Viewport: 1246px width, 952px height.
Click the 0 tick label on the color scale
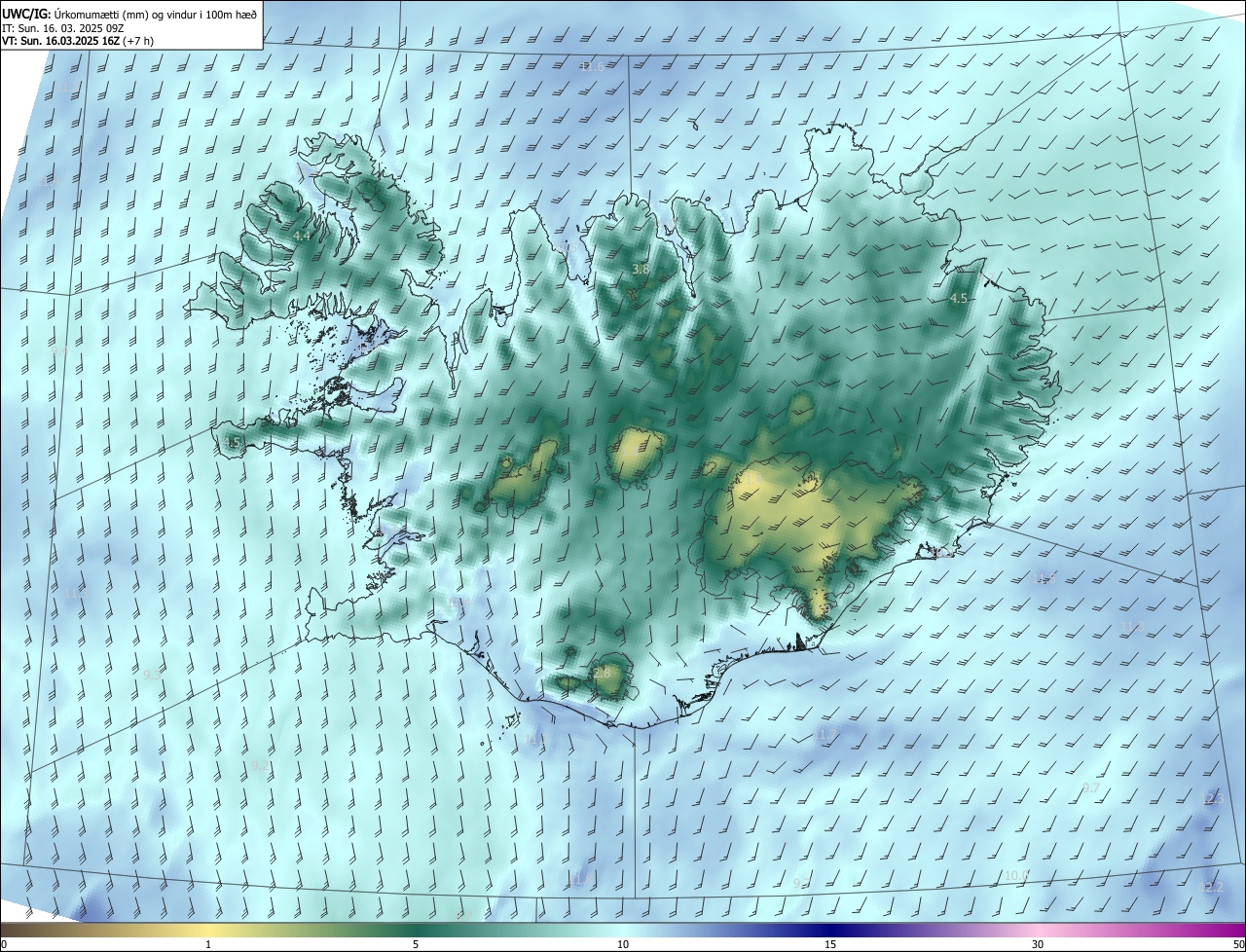pyautogui.click(x=4, y=944)
